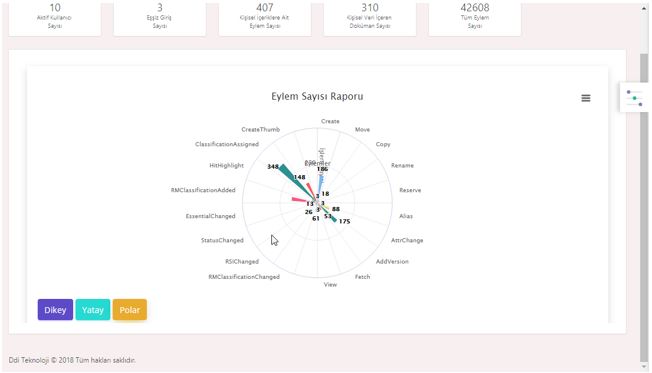Click the scrollbar down arrow

click(x=644, y=367)
